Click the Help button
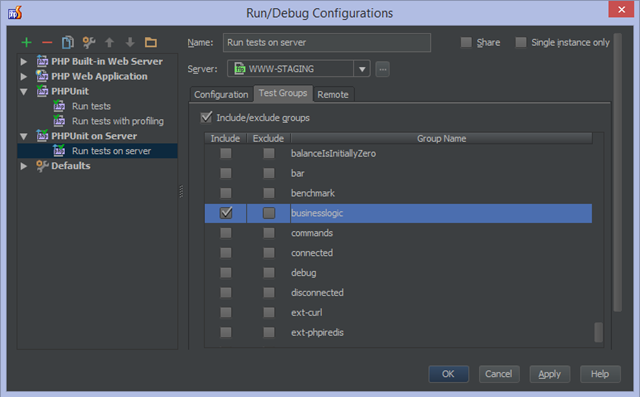Screen dimensions: 640x397 click(600, 374)
